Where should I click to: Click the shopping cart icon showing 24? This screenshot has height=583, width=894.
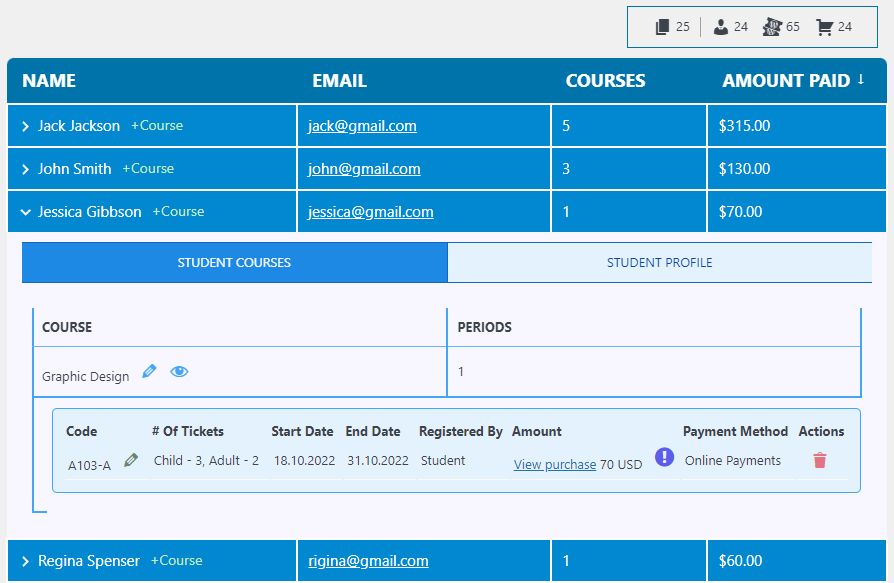click(x=824, y=27)
